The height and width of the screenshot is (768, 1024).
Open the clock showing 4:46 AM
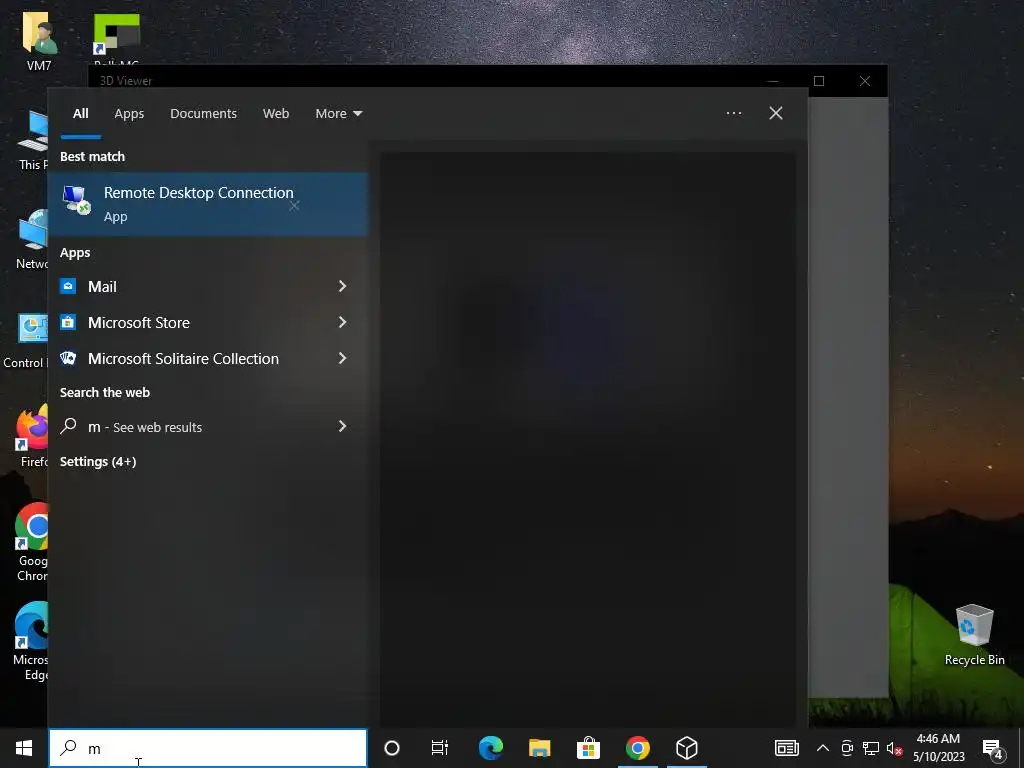(938, 748)
